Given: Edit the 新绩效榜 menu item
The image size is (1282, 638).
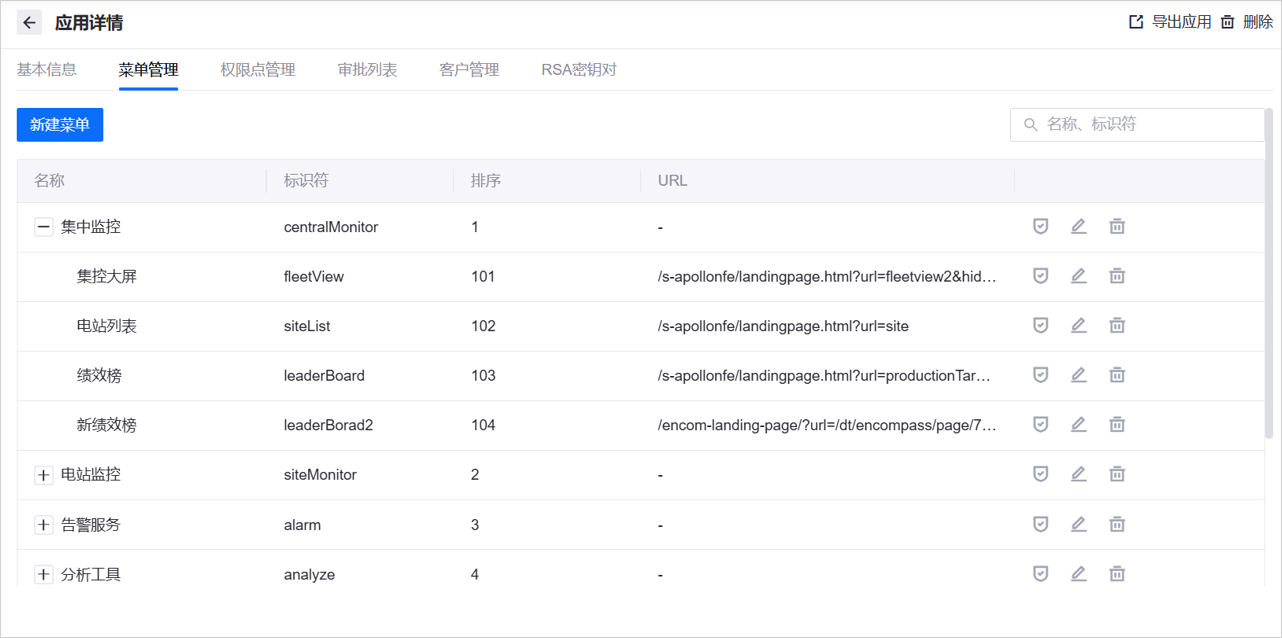Looking at the screenshot, I should 1078,424.
